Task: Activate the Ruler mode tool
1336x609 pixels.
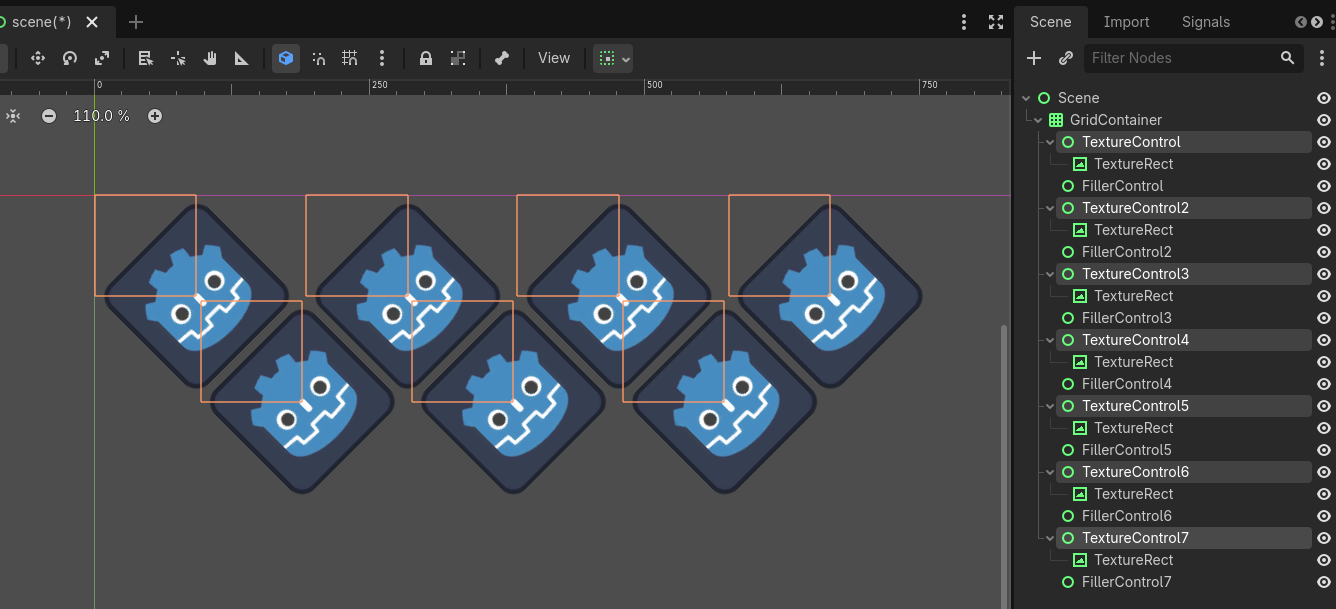Action: tap(242, 58)
